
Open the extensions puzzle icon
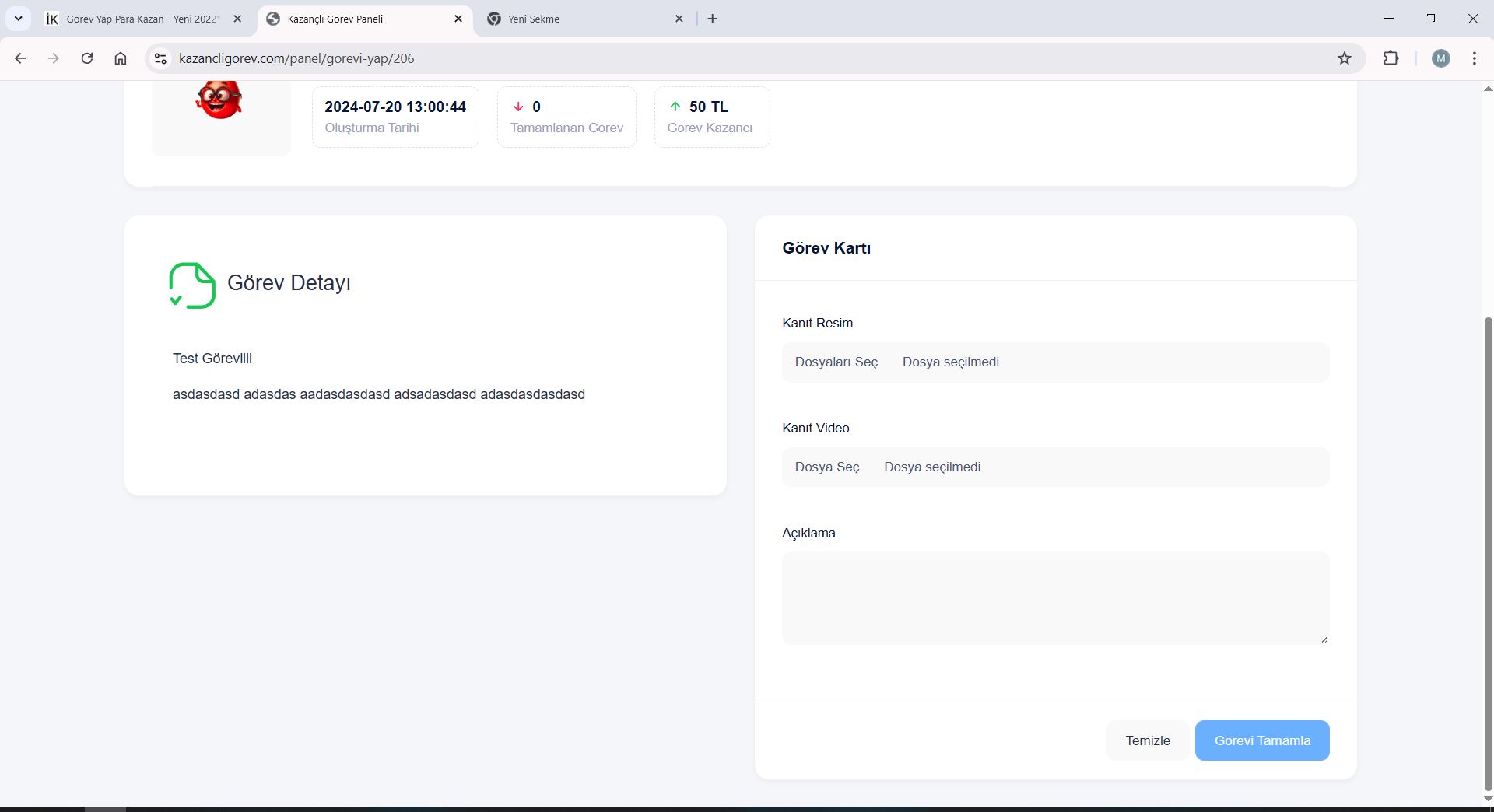[x=1391, y=58]
